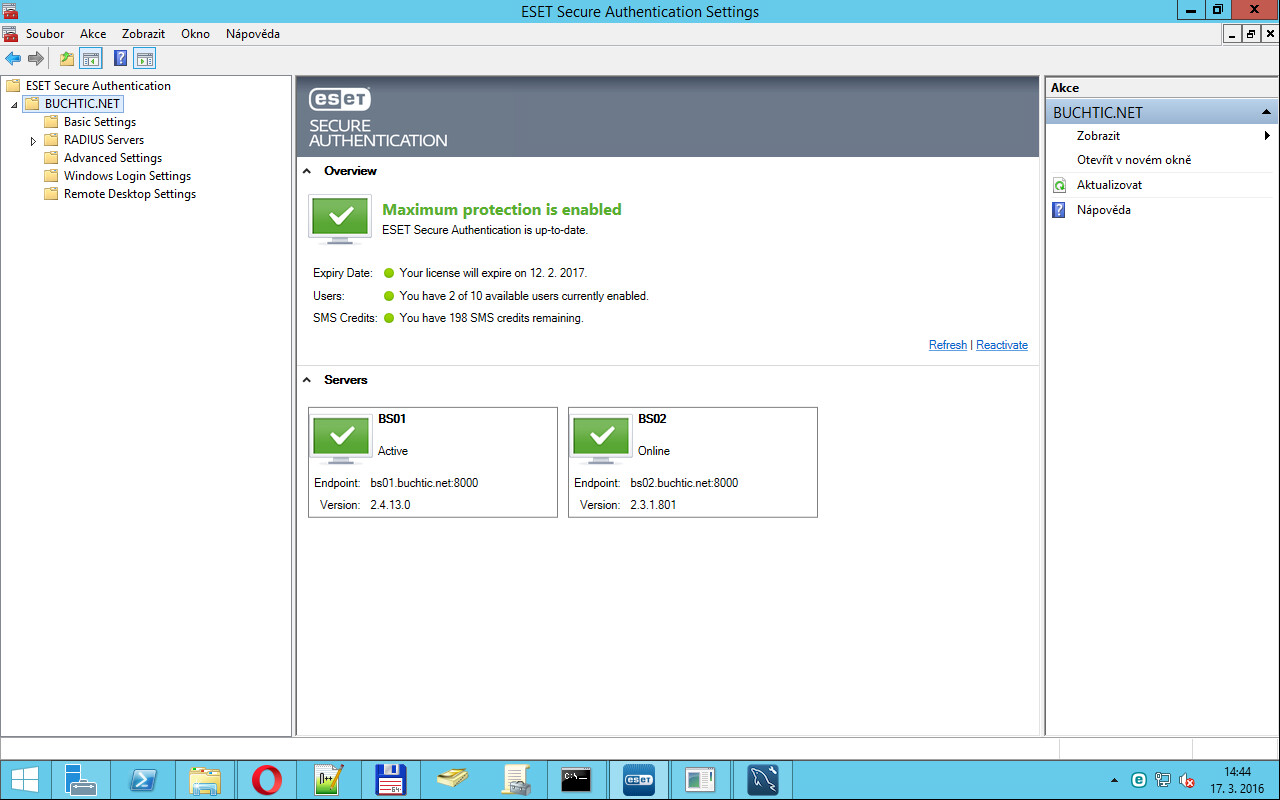Launch PowerShell from the taskbar

143,780
